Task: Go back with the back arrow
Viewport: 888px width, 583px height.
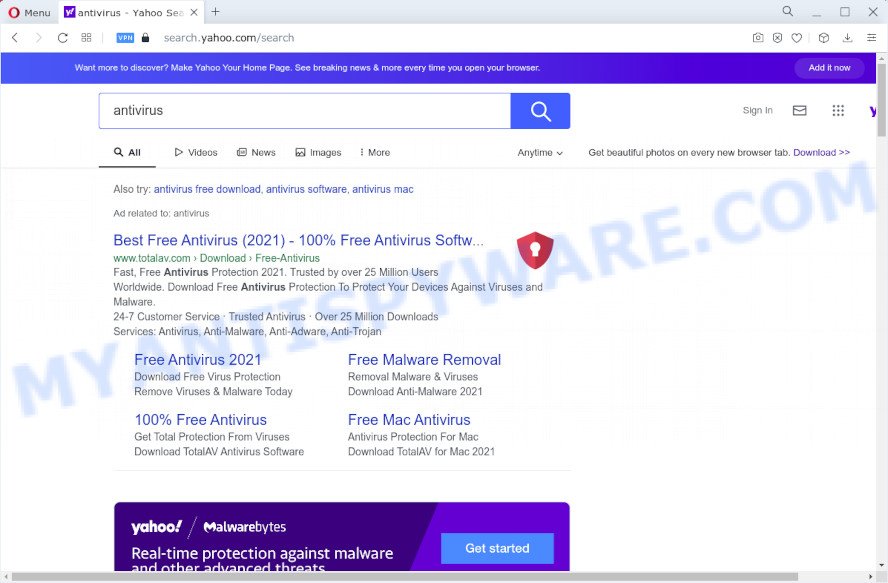Action: 15,38
